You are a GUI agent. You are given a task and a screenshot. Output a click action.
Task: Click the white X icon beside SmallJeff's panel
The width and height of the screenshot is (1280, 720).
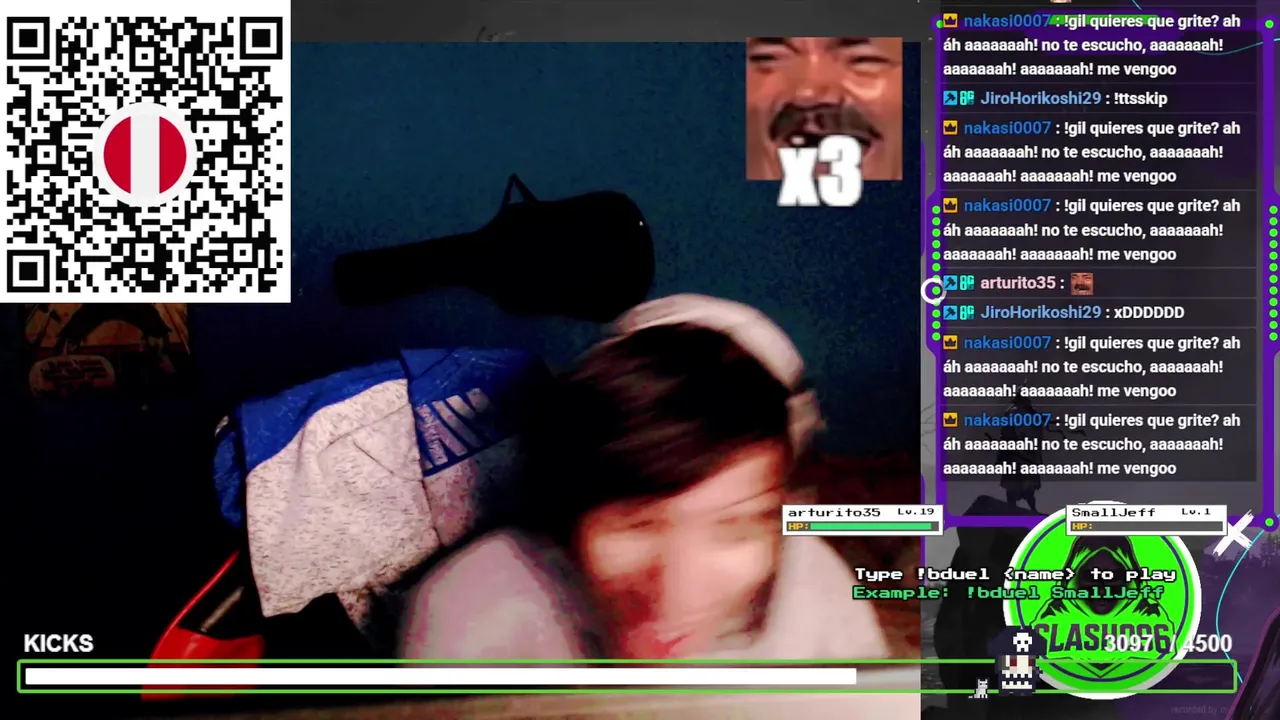[x=1236, y=533]
